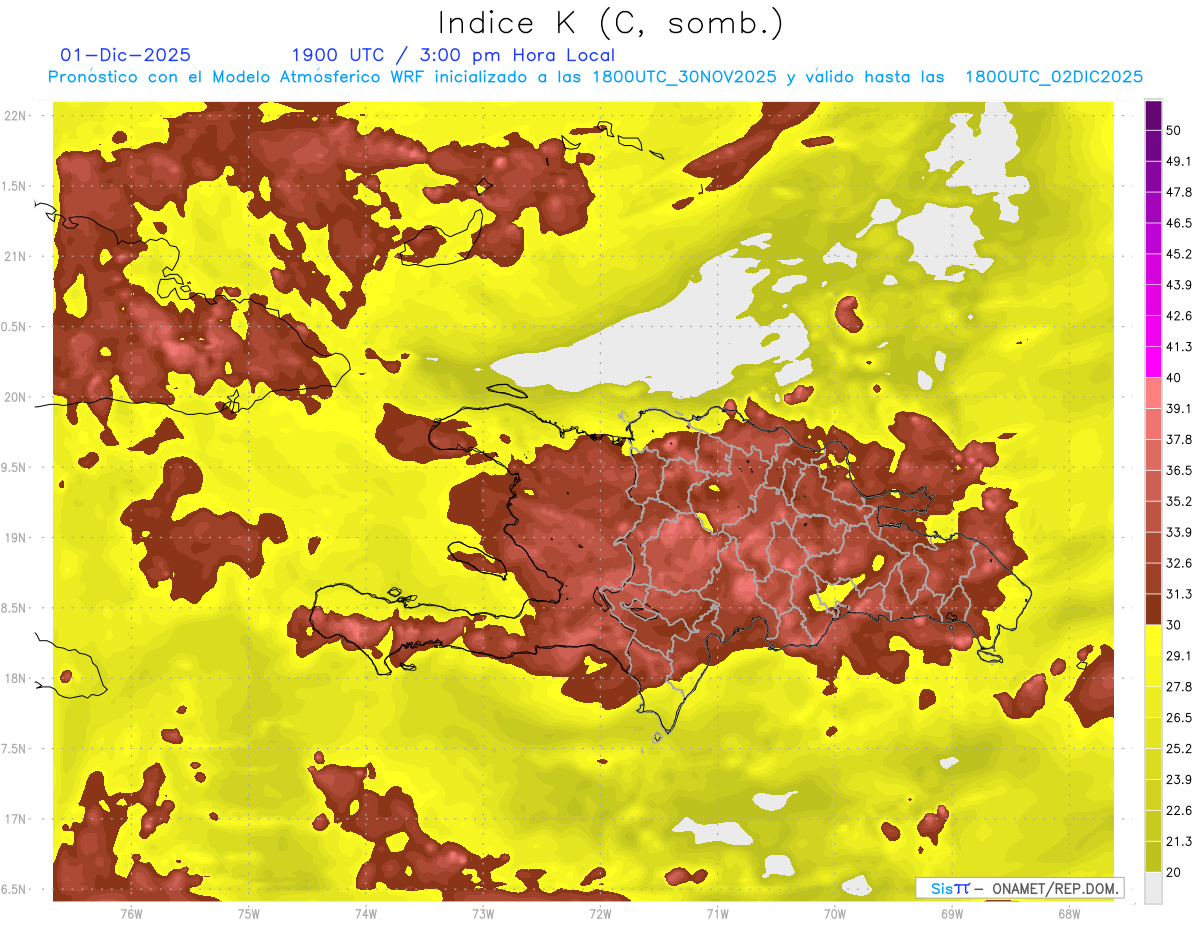Screen dimensions: 1200x927
Task: Click the 18N latitude label
Action: point(16,678)
